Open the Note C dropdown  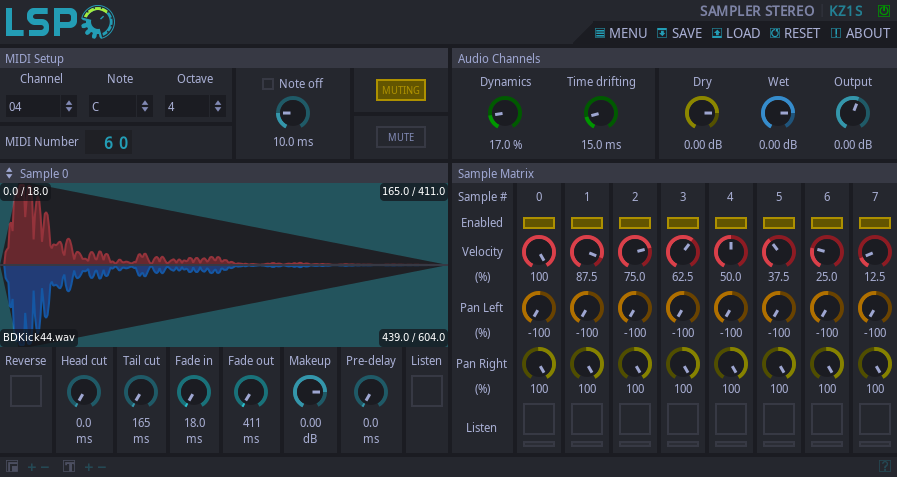pyautogui.click(x=120, y=106)
